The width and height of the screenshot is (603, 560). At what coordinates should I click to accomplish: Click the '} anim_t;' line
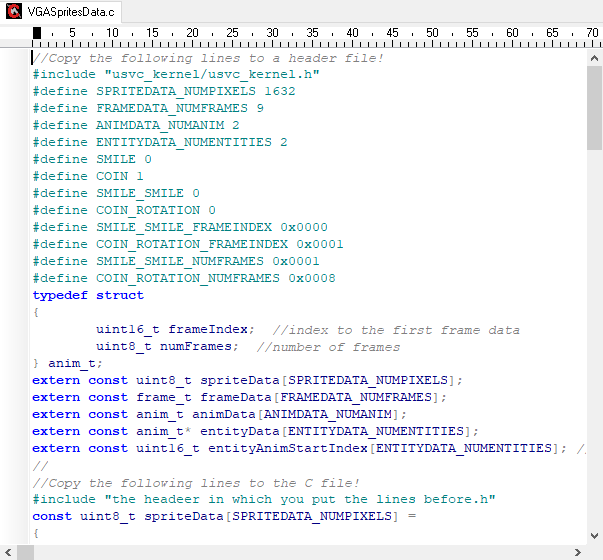click(68, 363)
